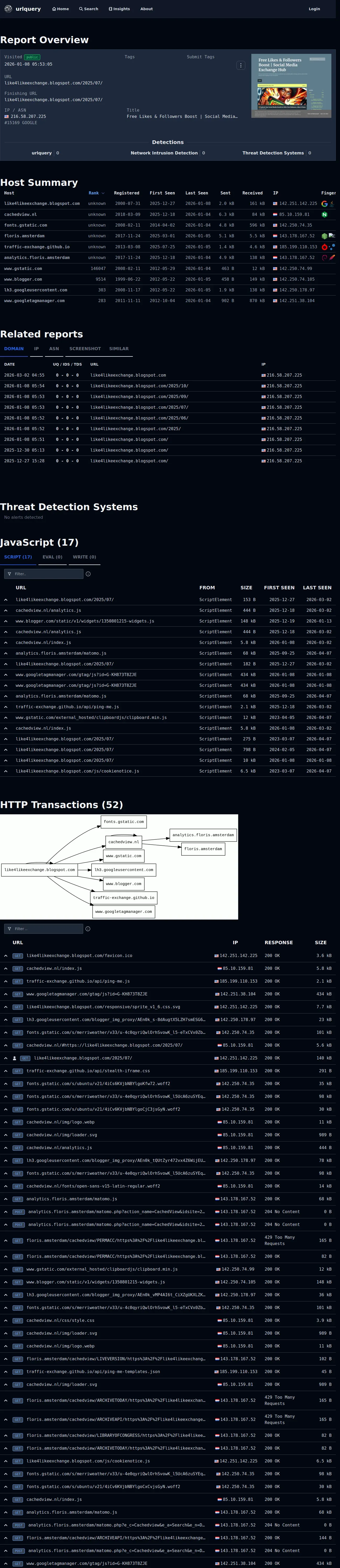Viewport: 340px width, 1568px height.
Task: Expand the HTTP transaction for LIVEVERSION cachedview request
Action: click(x=6, y=1359)
